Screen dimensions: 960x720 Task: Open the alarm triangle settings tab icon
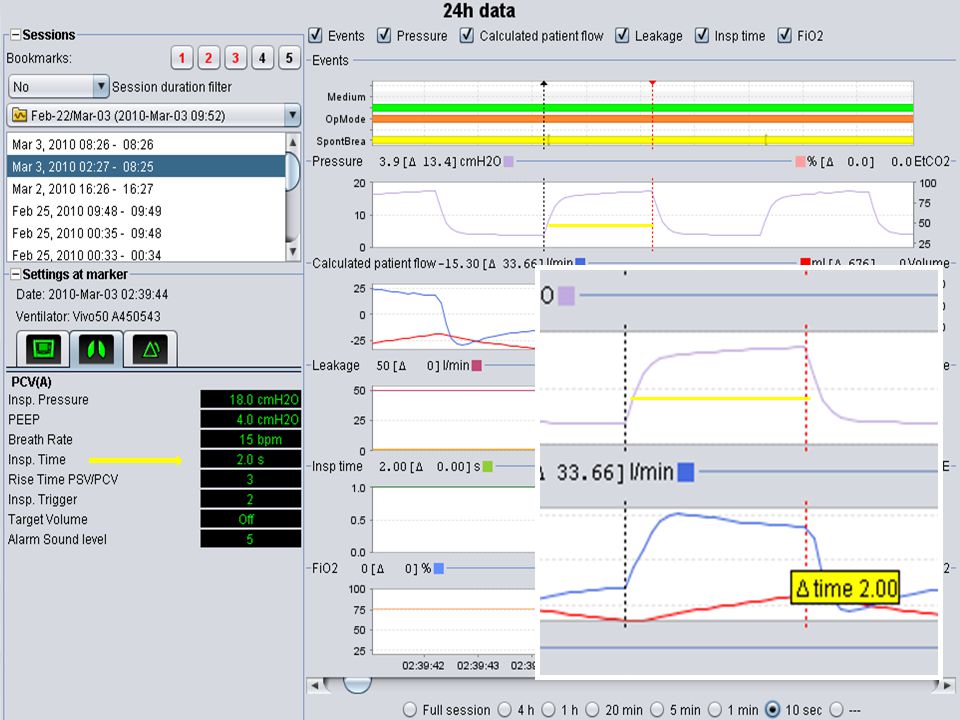[x=150, y=349]
